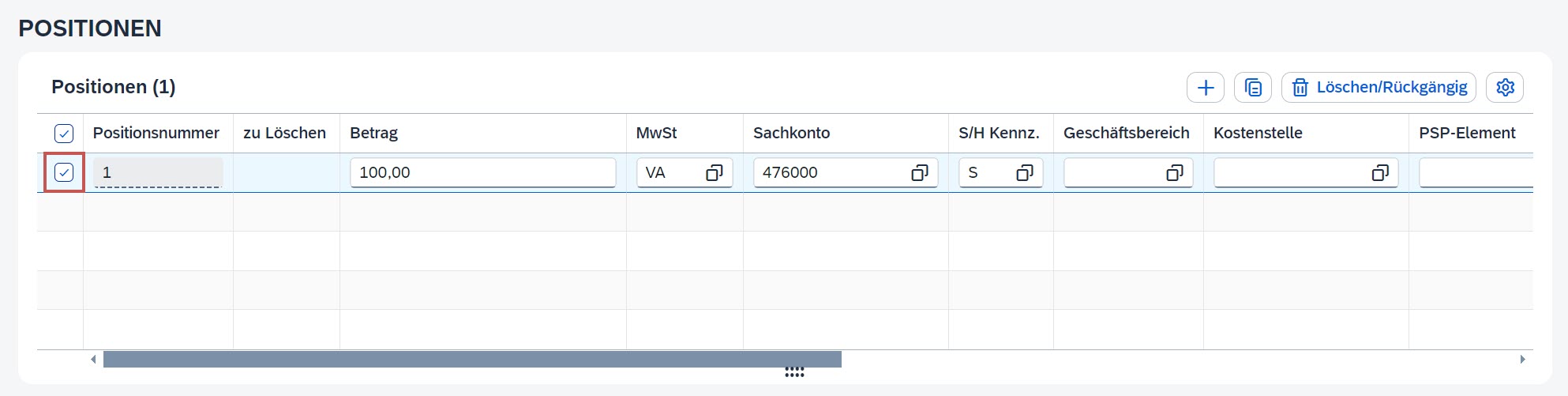Open value help for Sachkonto field
Viewport: 1568px width, 396px height.
click(x=919, y=173)
